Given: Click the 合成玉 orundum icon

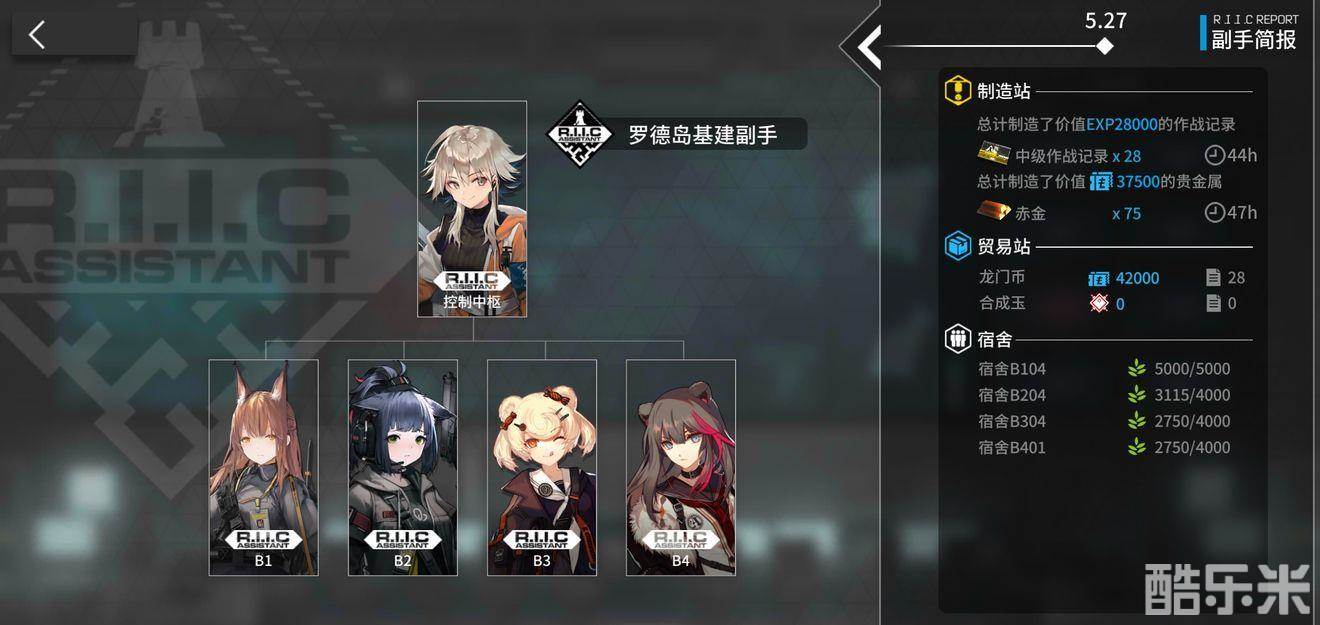Looking at the screenshot, I should click(1099, 303).
